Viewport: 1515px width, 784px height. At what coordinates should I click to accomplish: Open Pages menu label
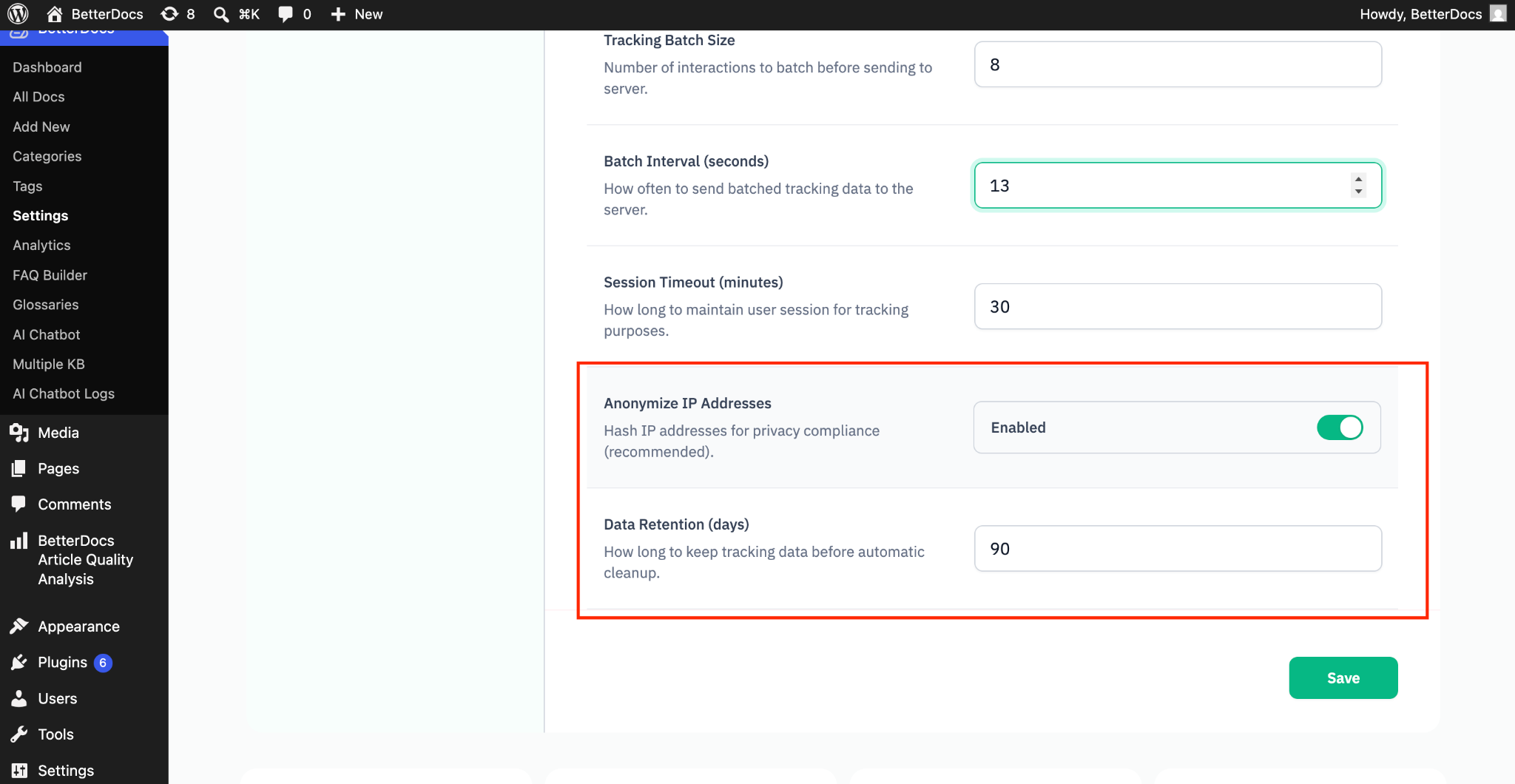point(58,469)
